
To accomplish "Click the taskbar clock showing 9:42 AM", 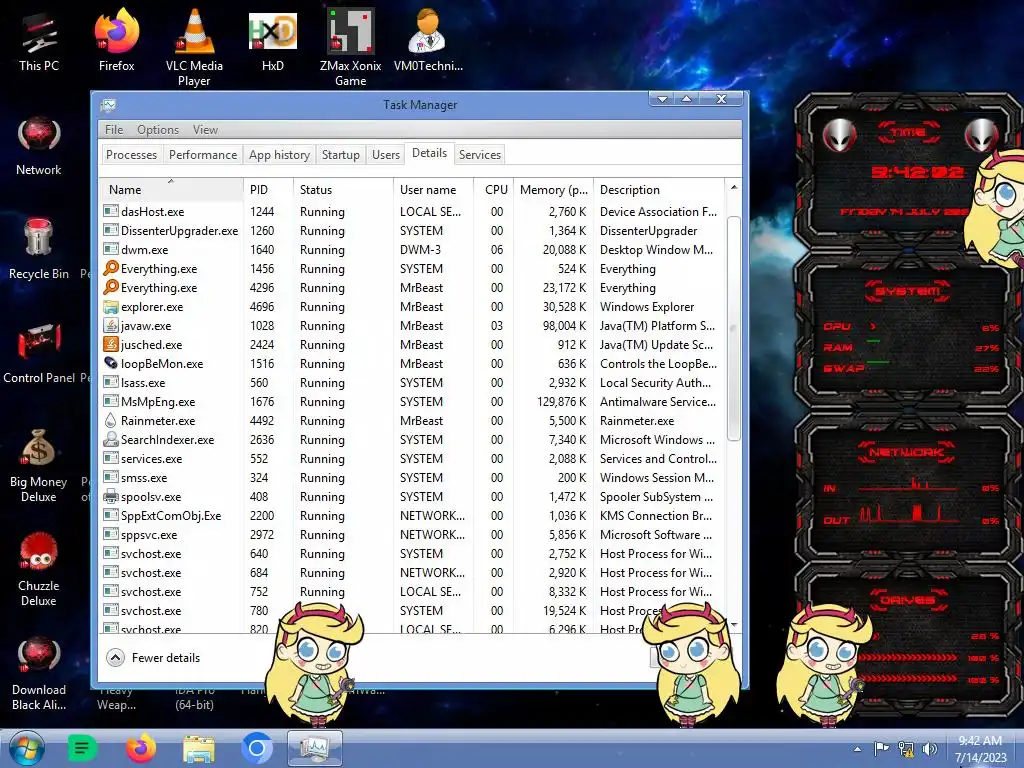I will [980, 748].
